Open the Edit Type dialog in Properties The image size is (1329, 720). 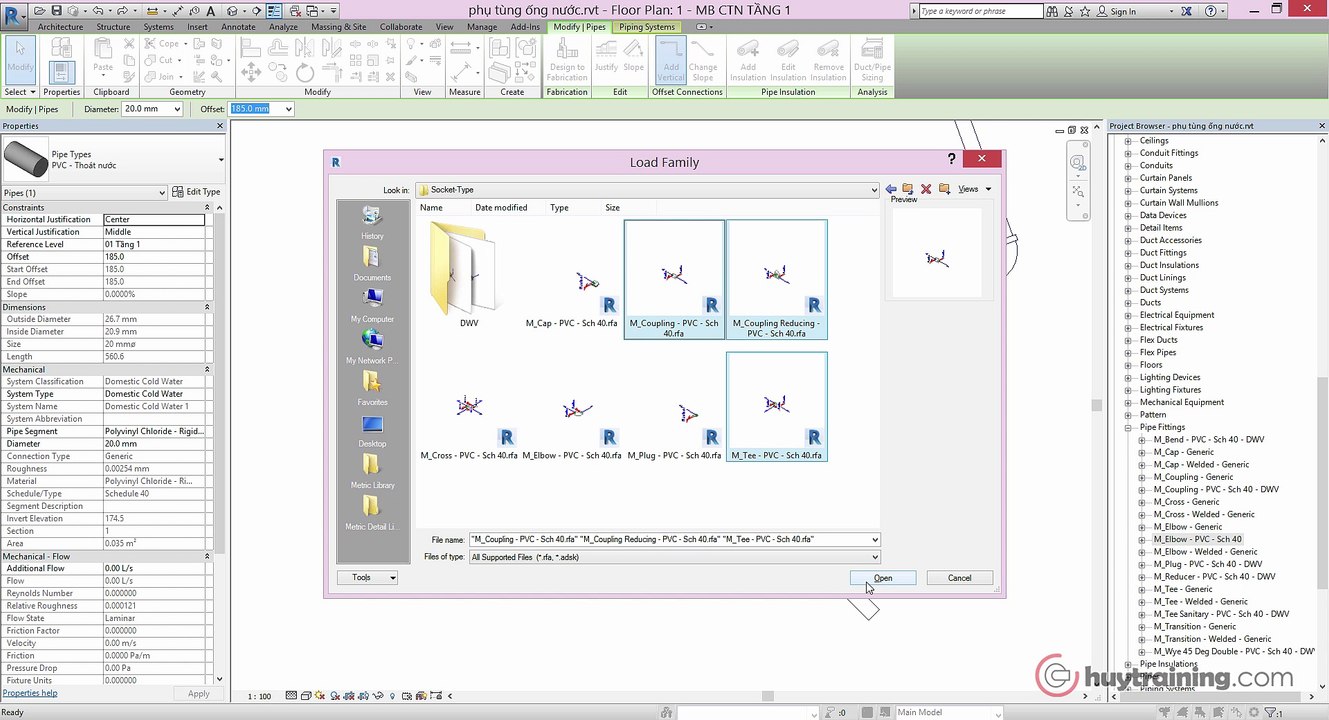click(197, 192)
